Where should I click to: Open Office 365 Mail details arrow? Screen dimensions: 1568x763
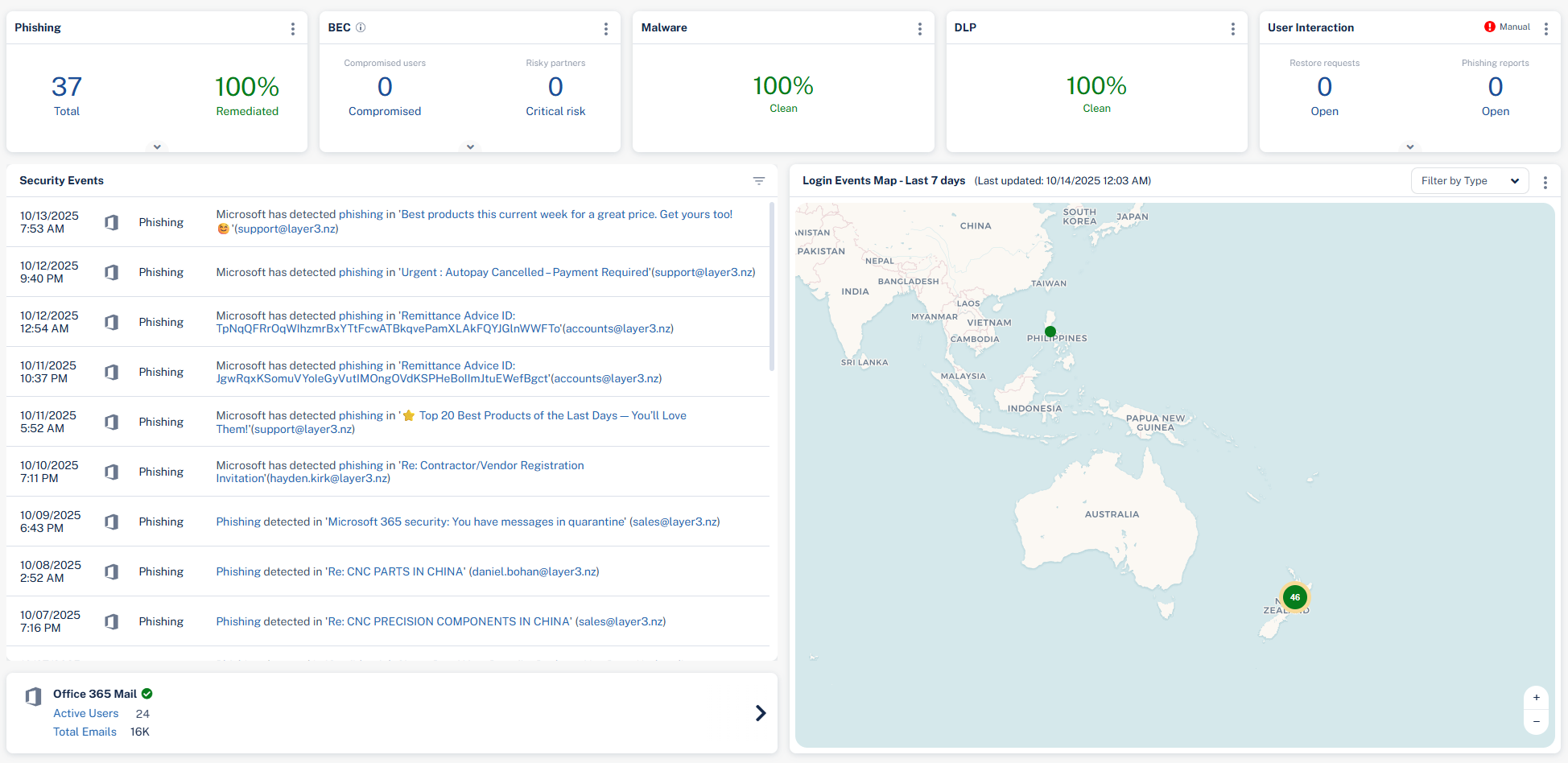tap(760, 713)
